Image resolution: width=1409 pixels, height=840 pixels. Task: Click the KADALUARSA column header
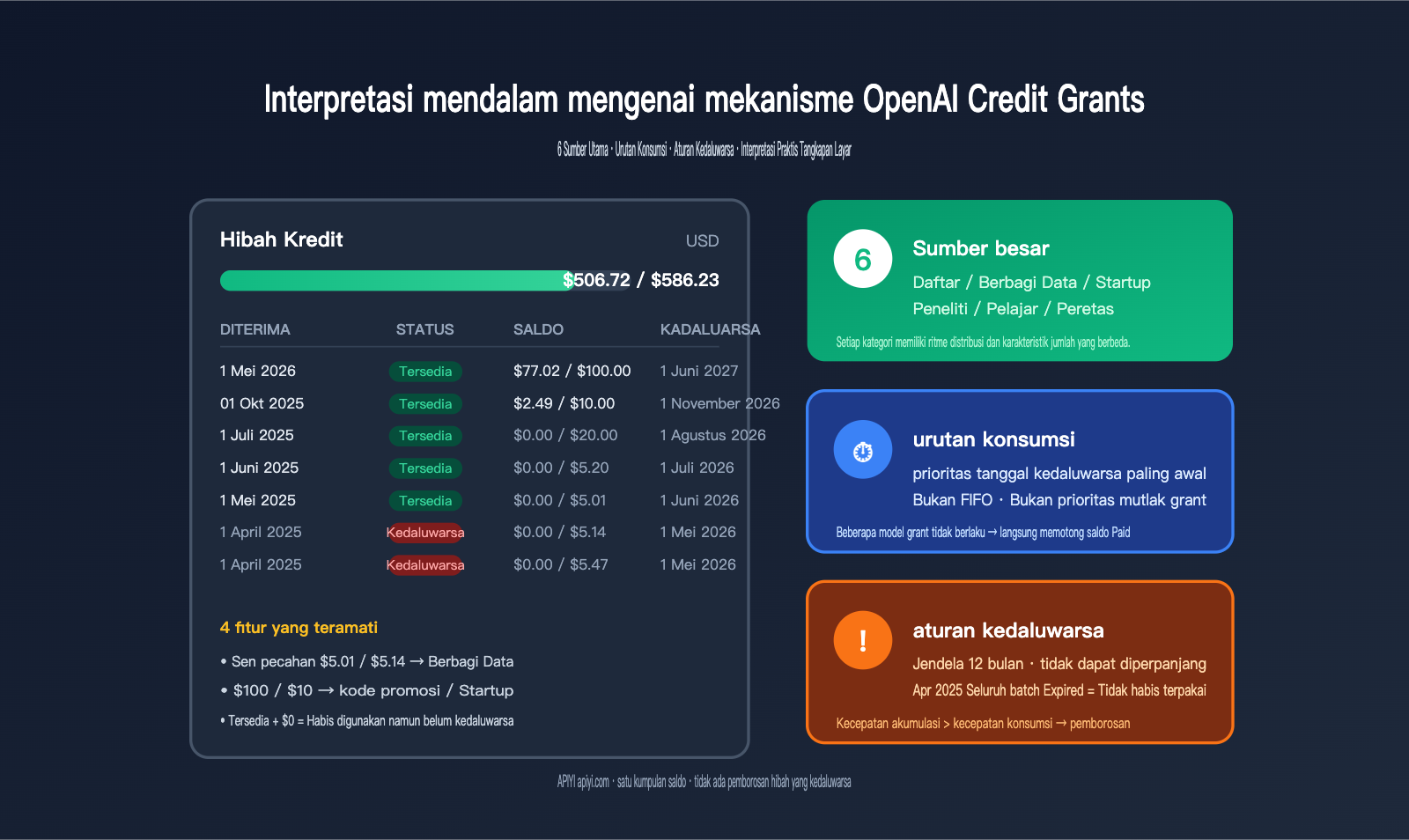click(711, 329)
